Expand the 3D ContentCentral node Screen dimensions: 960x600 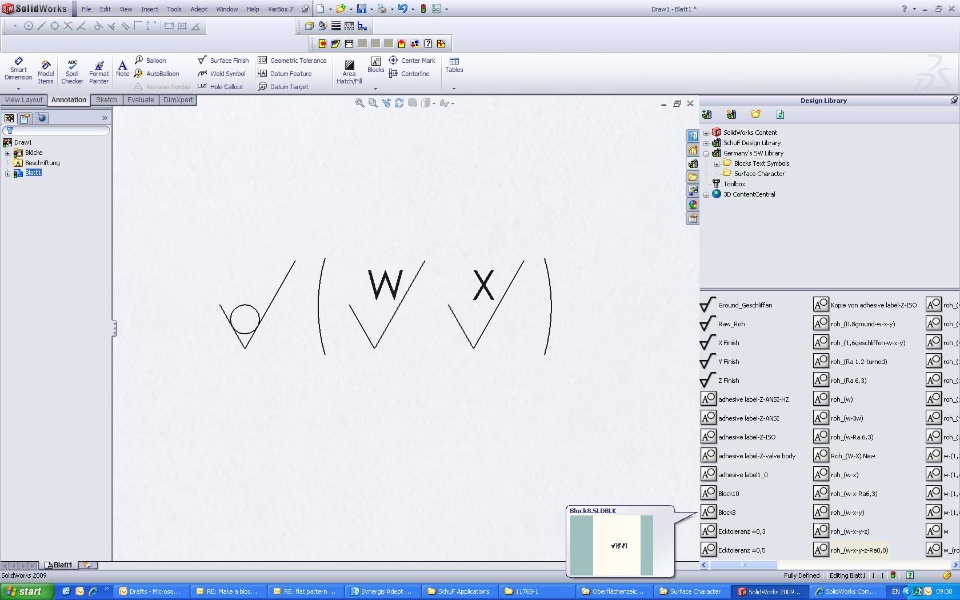pos(706,194)
